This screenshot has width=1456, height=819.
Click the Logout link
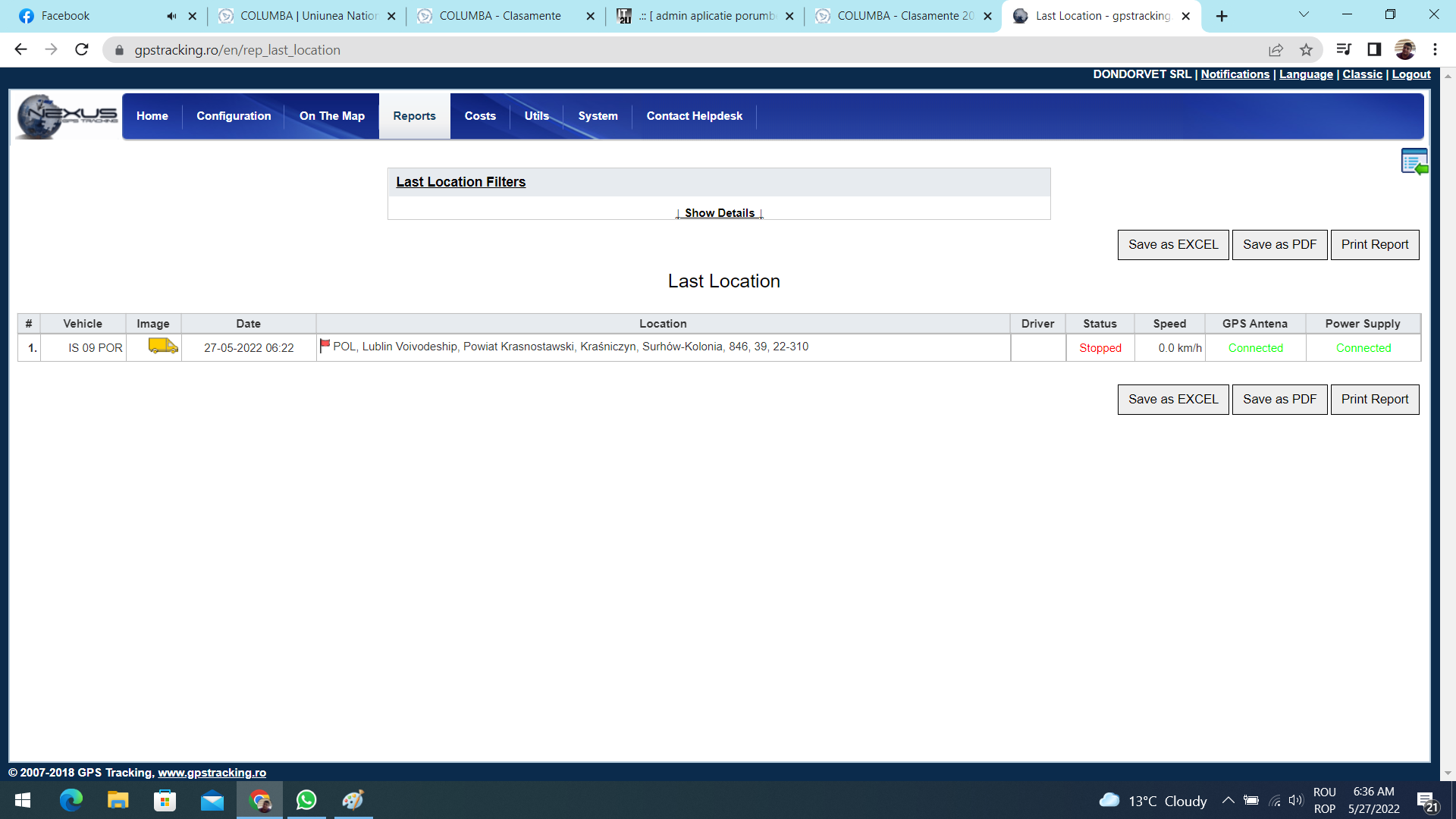pos(1410,74)
